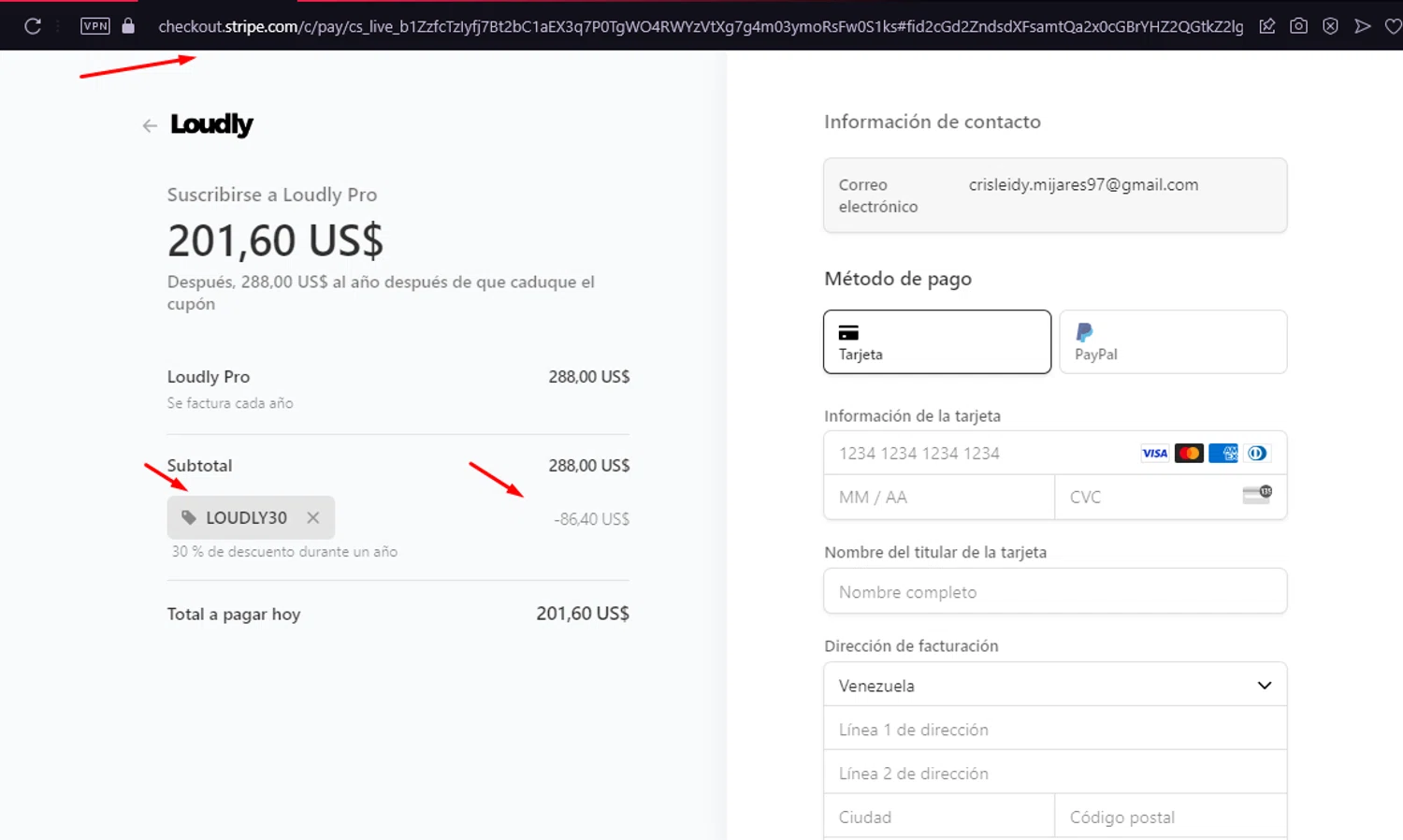This screenshot has height=840, width=1403.
Task: Click the card icon above Tarjeta
Action: point(848,333)
